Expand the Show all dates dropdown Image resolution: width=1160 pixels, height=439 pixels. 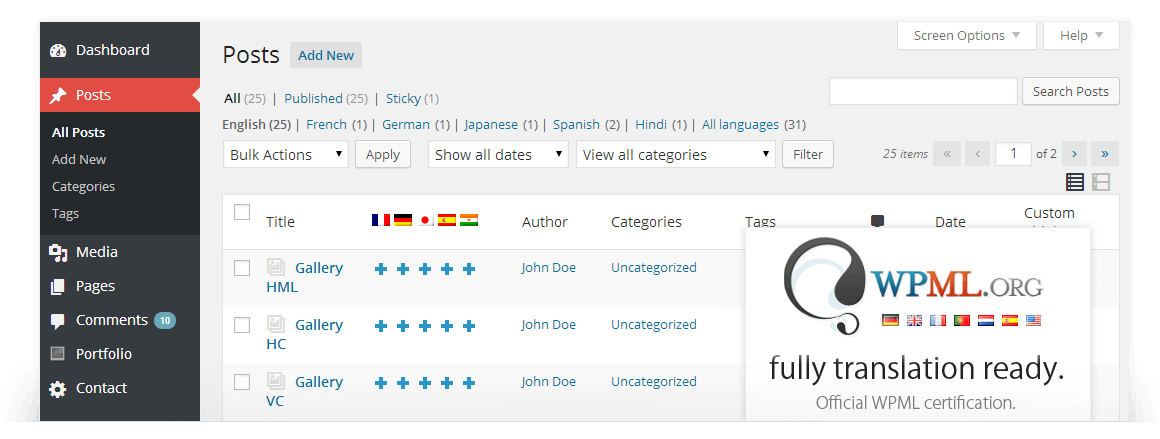[x=498, y=155]
